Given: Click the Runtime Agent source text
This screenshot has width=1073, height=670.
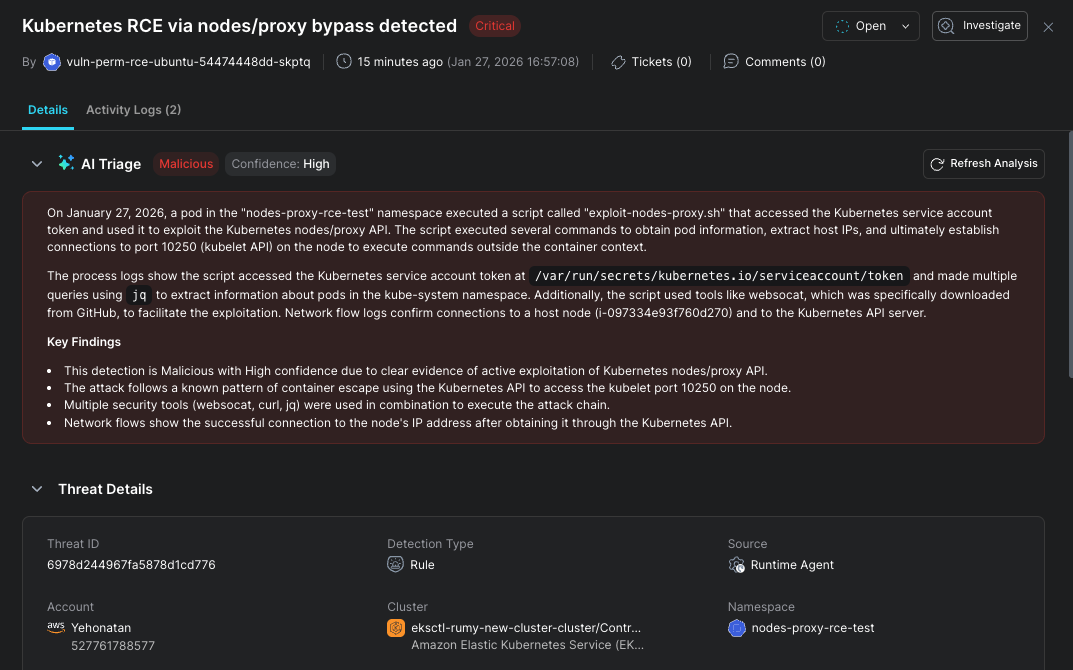Looking at the screenshot, I should [792, 565].
